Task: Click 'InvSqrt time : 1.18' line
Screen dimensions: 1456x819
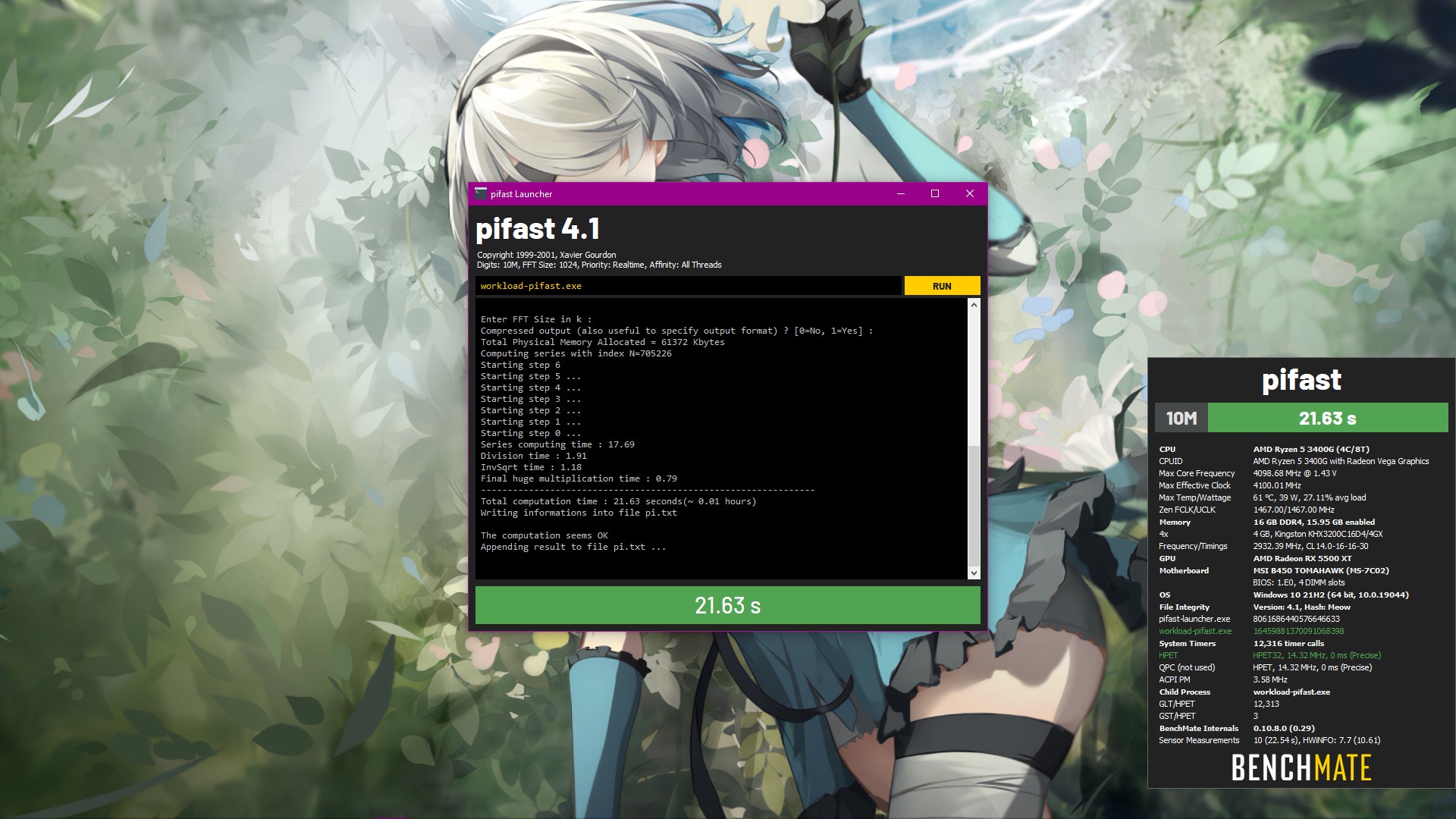Action: [531, 467]
